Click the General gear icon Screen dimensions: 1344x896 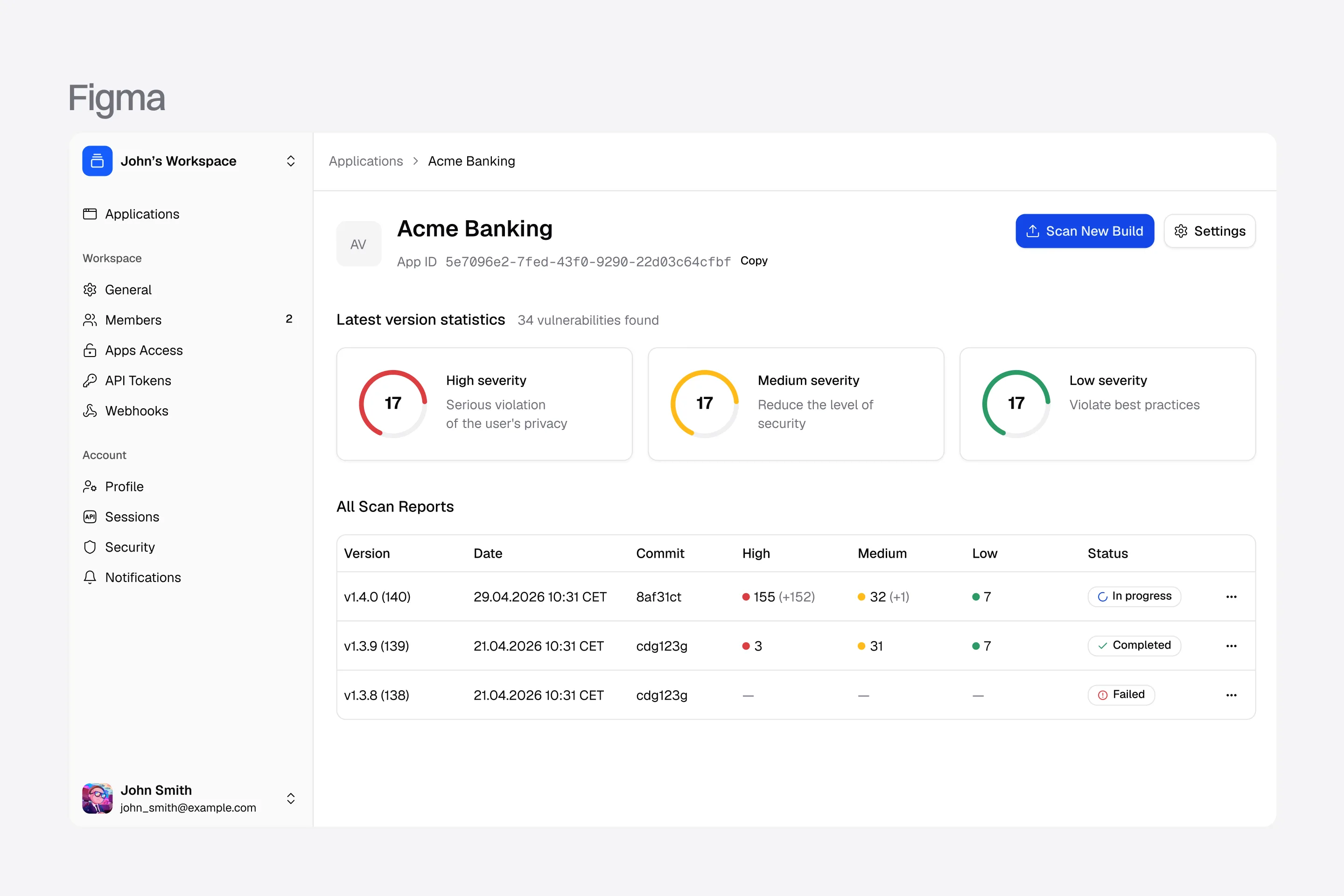(90, 290)
